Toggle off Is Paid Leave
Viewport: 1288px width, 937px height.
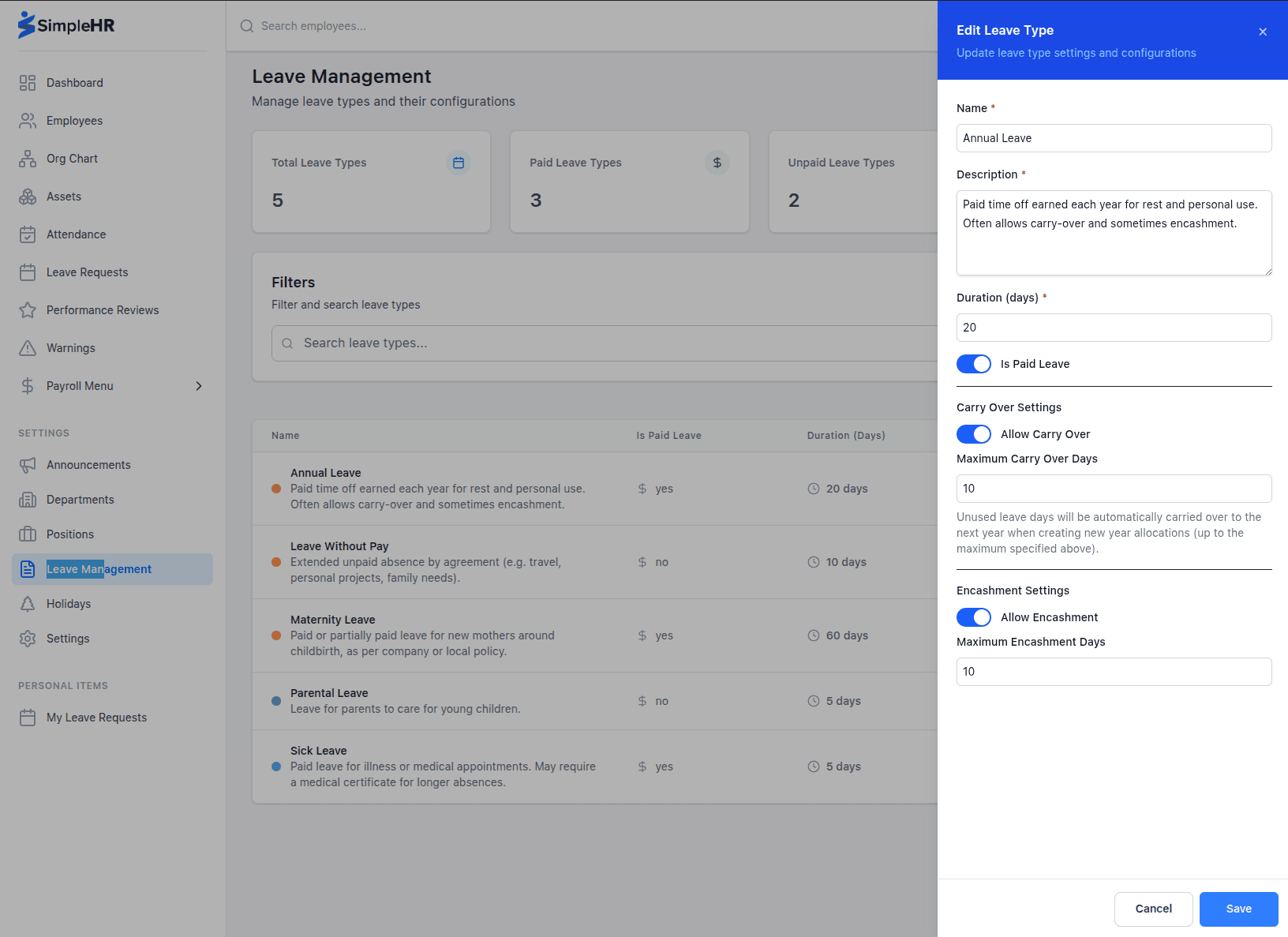pyautogui.click(x=974, y=364)
